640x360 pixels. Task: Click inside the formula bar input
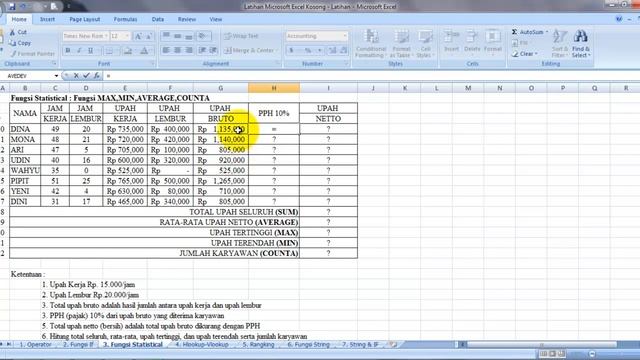tap(371, 76)
